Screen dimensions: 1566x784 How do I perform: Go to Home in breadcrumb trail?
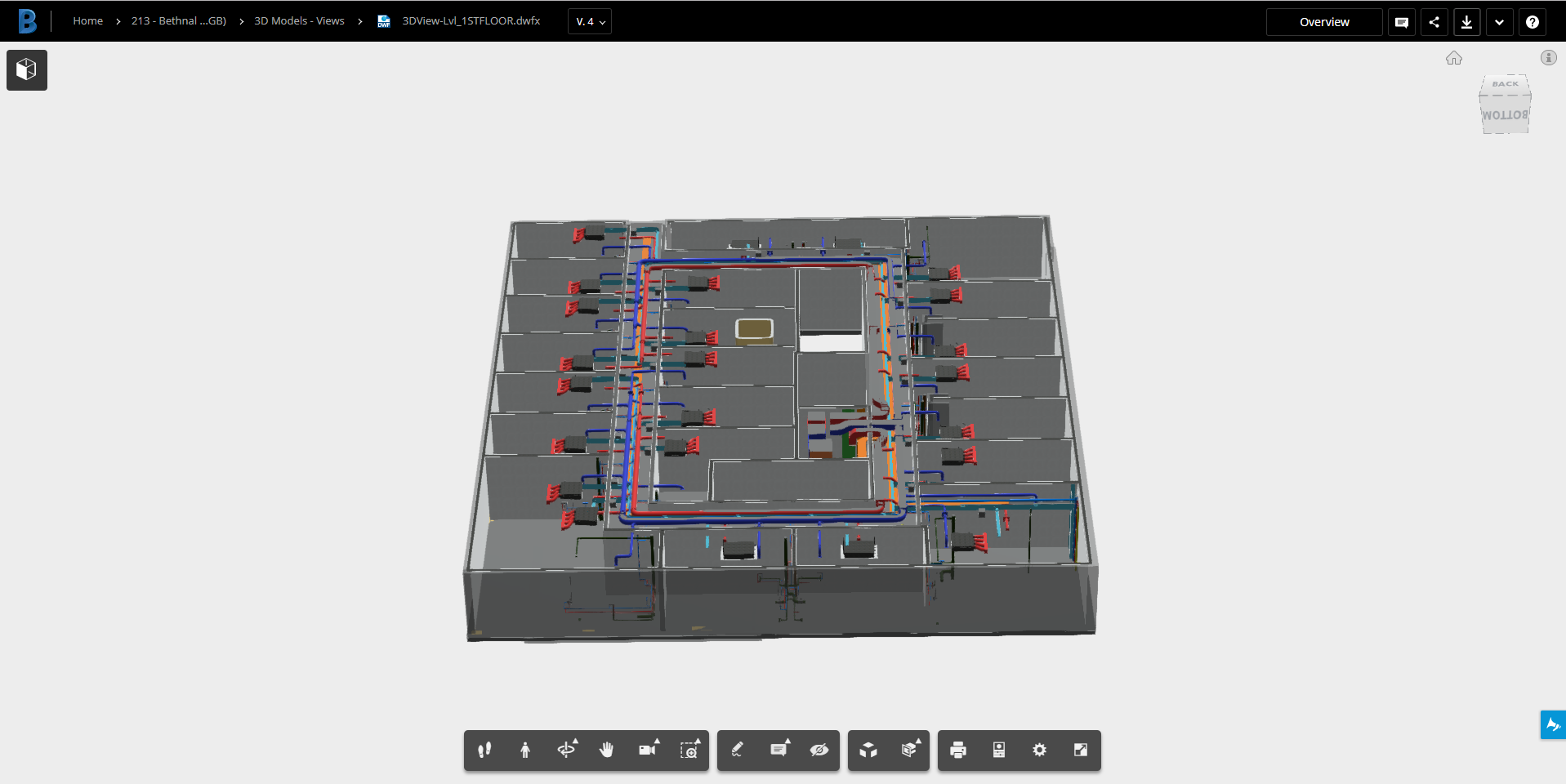pyautogui.click(x=87, y=20)
